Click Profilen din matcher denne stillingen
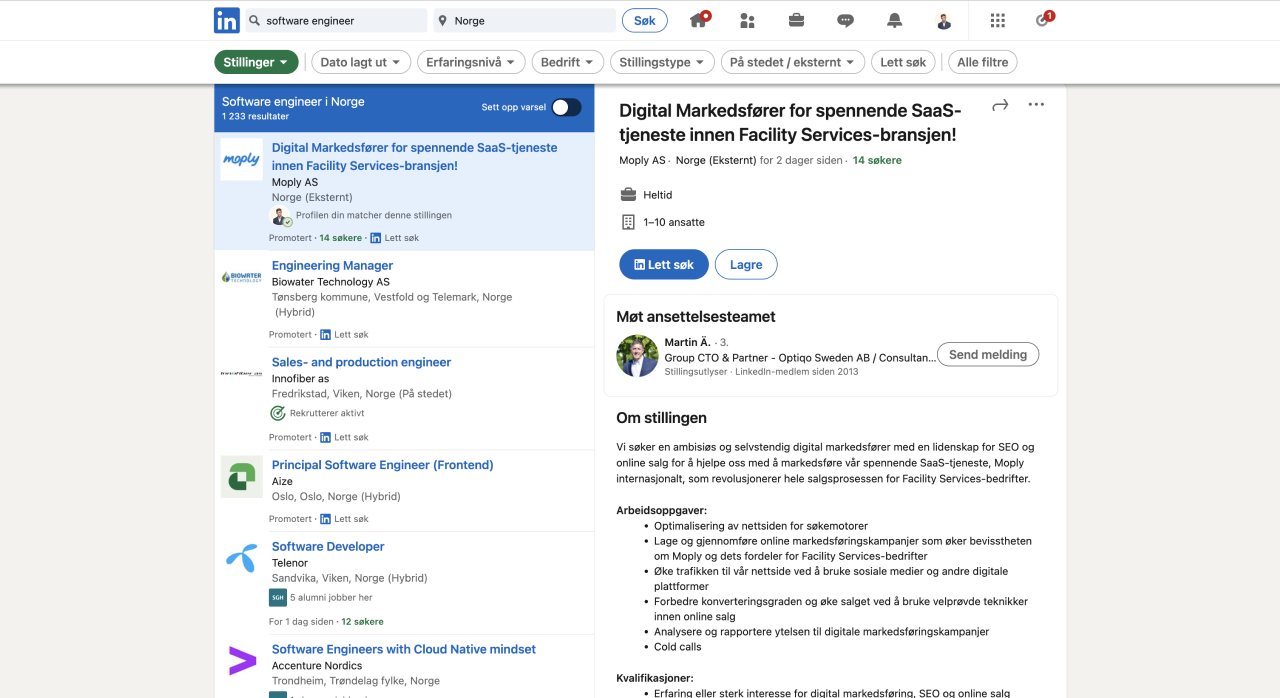Viewport: 1280px width, 698px height. pyautogui.click(x=374, y=215)
